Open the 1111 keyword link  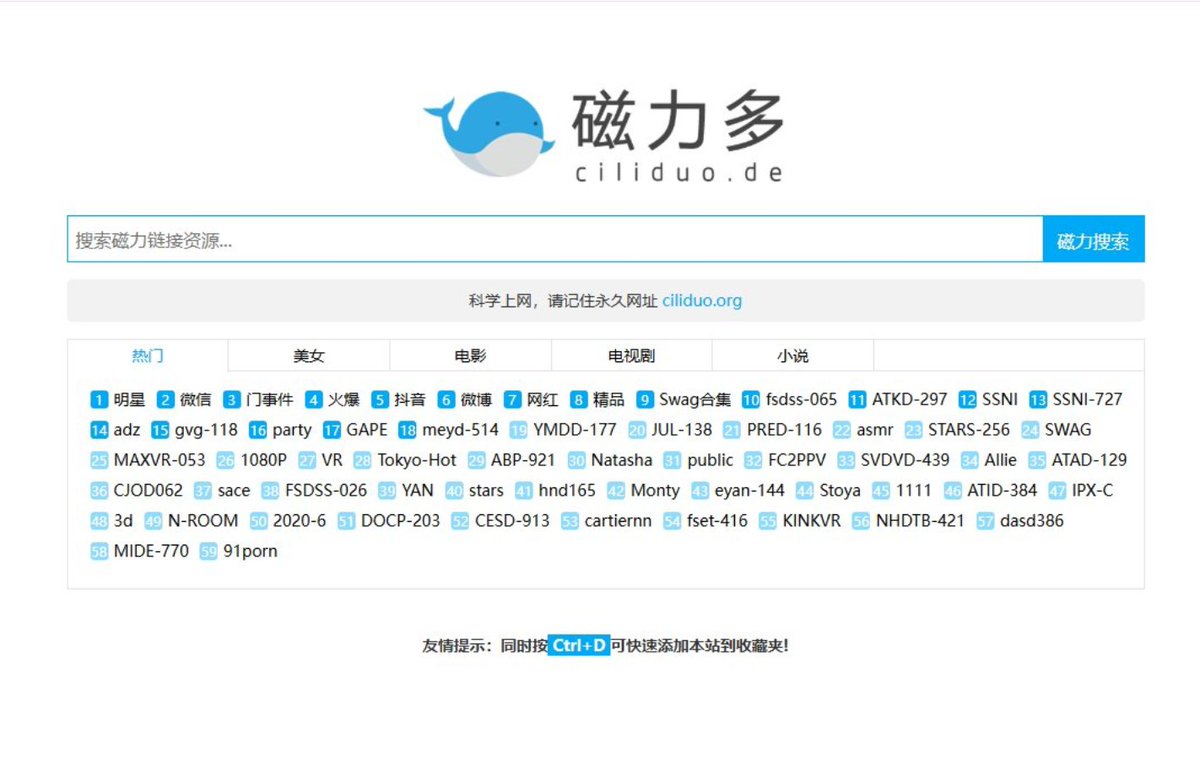point(913,491)
